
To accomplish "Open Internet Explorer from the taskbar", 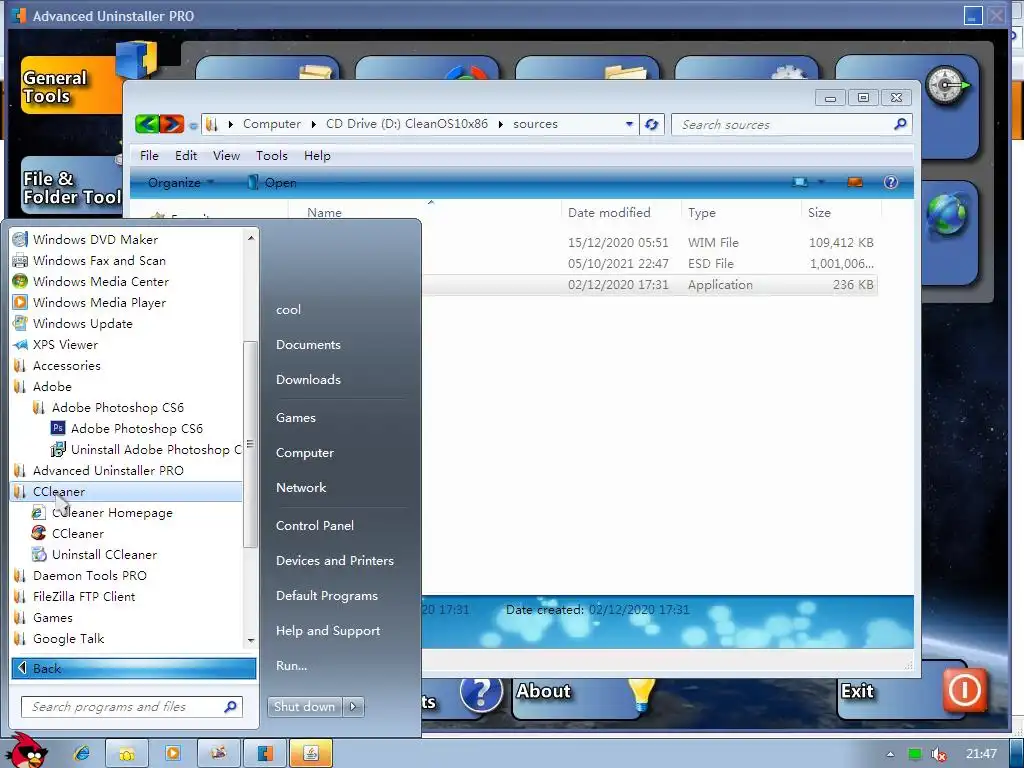I will coord(82,753).
